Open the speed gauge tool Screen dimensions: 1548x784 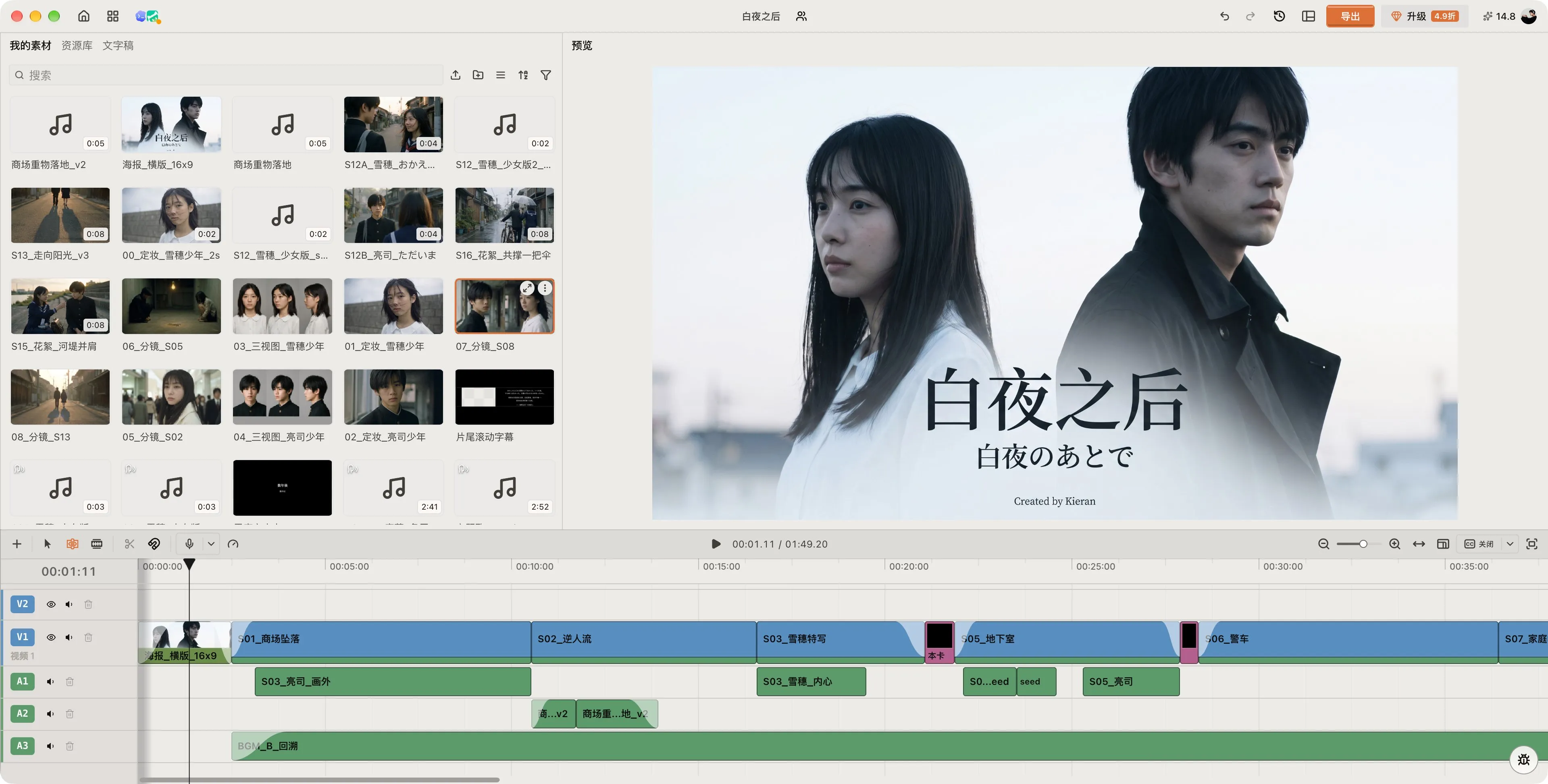pos(233,544)
